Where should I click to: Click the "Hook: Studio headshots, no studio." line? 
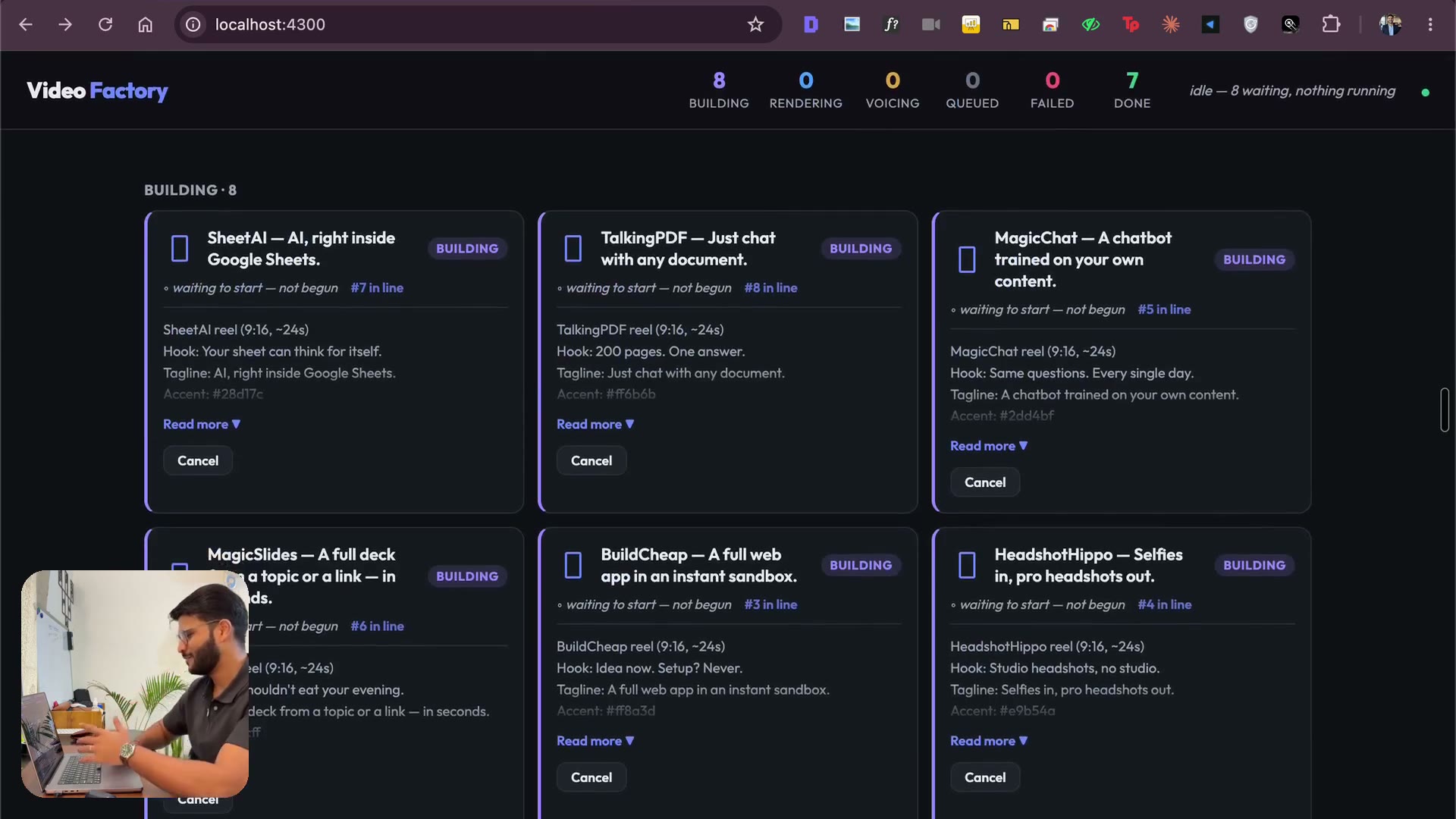click(x=1055, y=668)
